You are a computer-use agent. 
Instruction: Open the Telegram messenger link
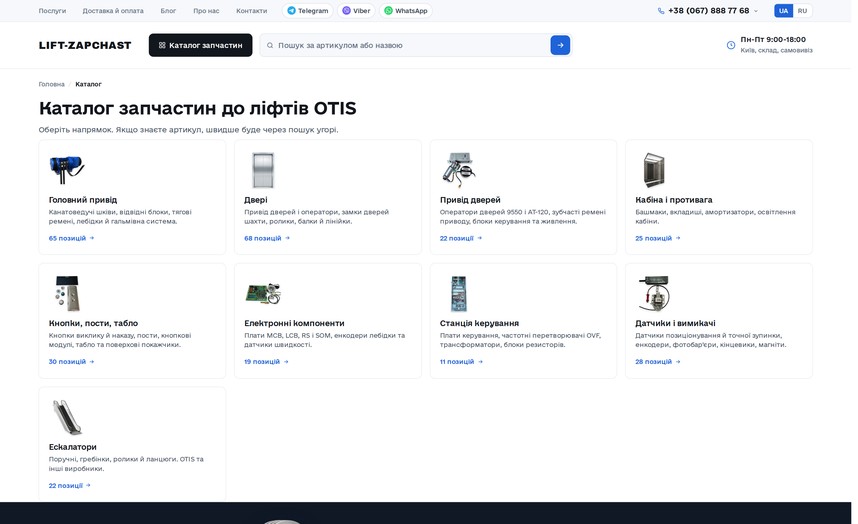[x=308, y=10]
